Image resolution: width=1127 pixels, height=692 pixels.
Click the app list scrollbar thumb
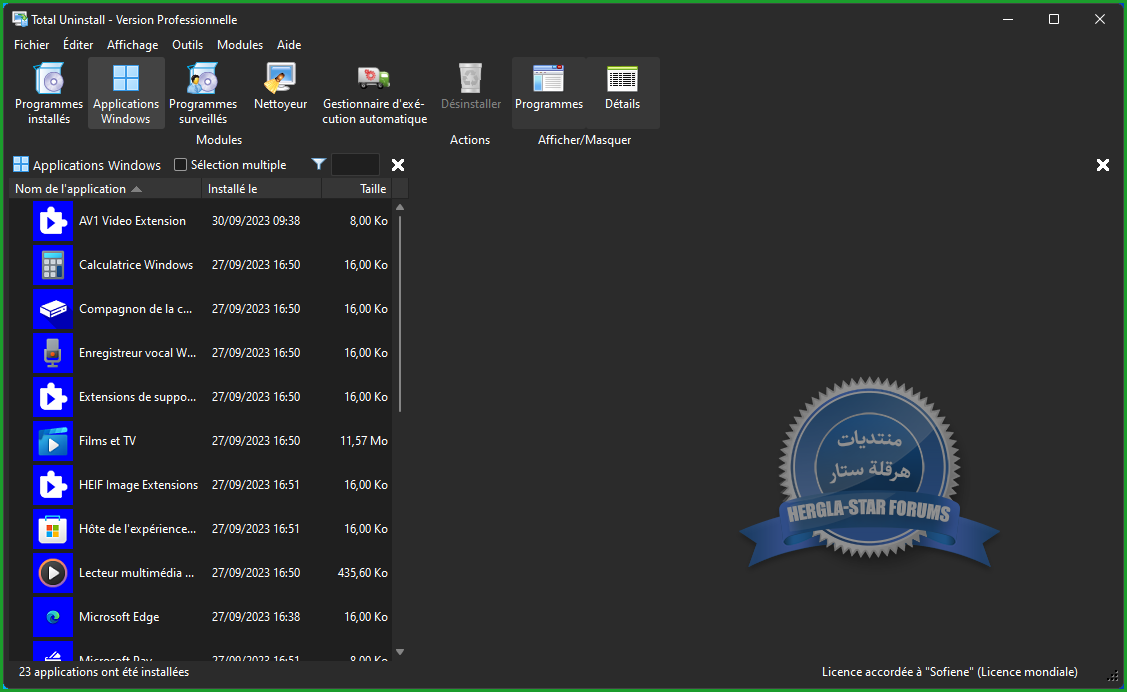point(400,313)
